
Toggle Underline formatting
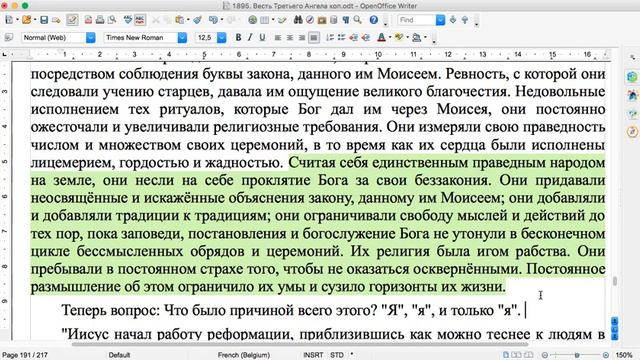pos(262,38)
